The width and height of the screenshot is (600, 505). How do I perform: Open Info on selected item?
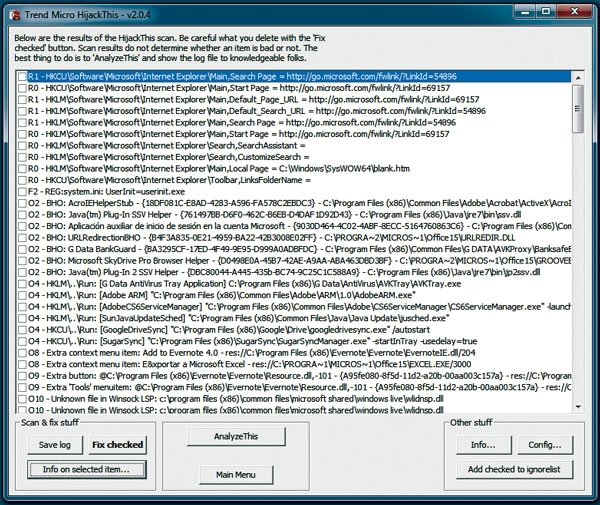click(86, 469)
